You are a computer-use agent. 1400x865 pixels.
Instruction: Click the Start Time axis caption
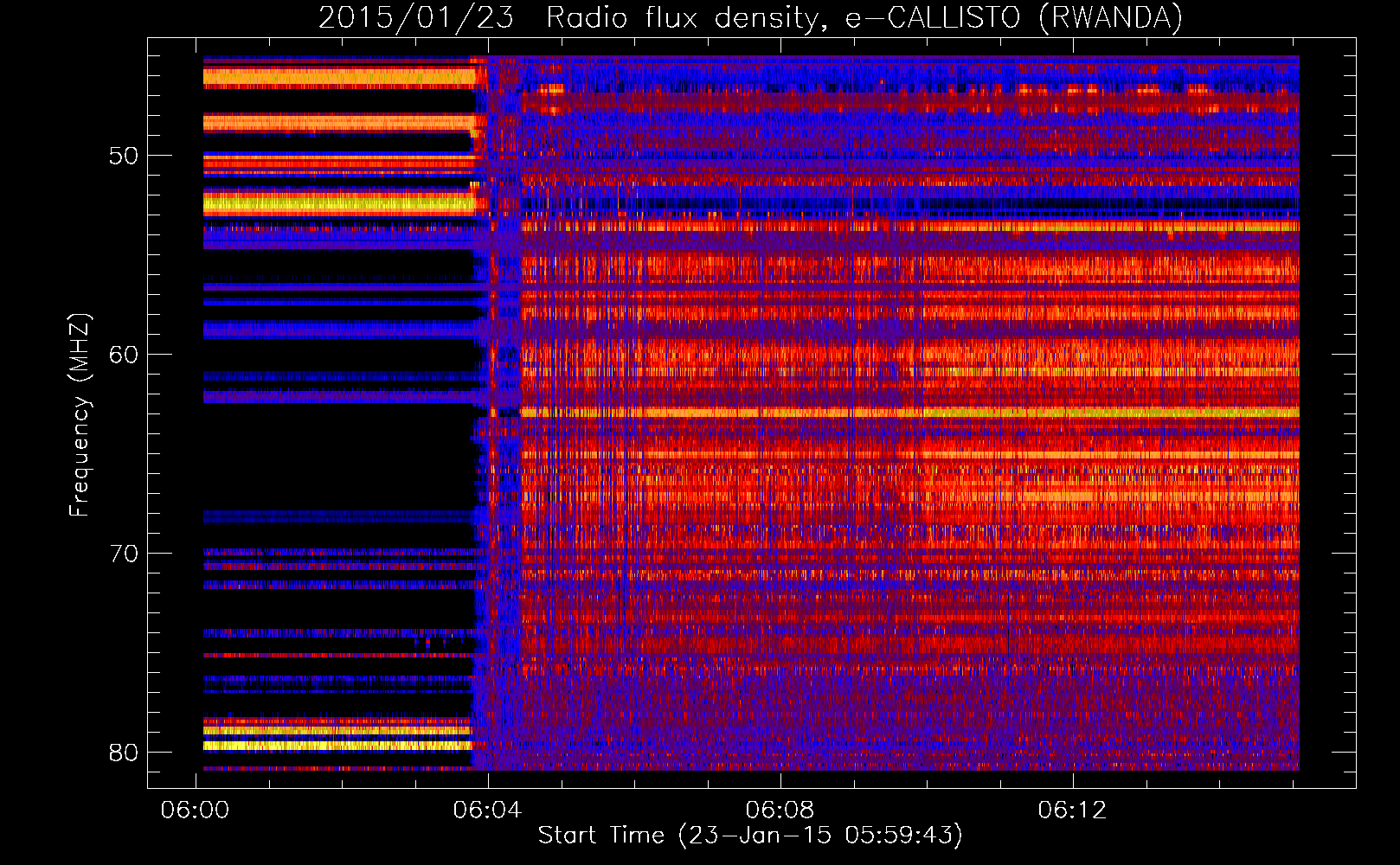(749, 836)
